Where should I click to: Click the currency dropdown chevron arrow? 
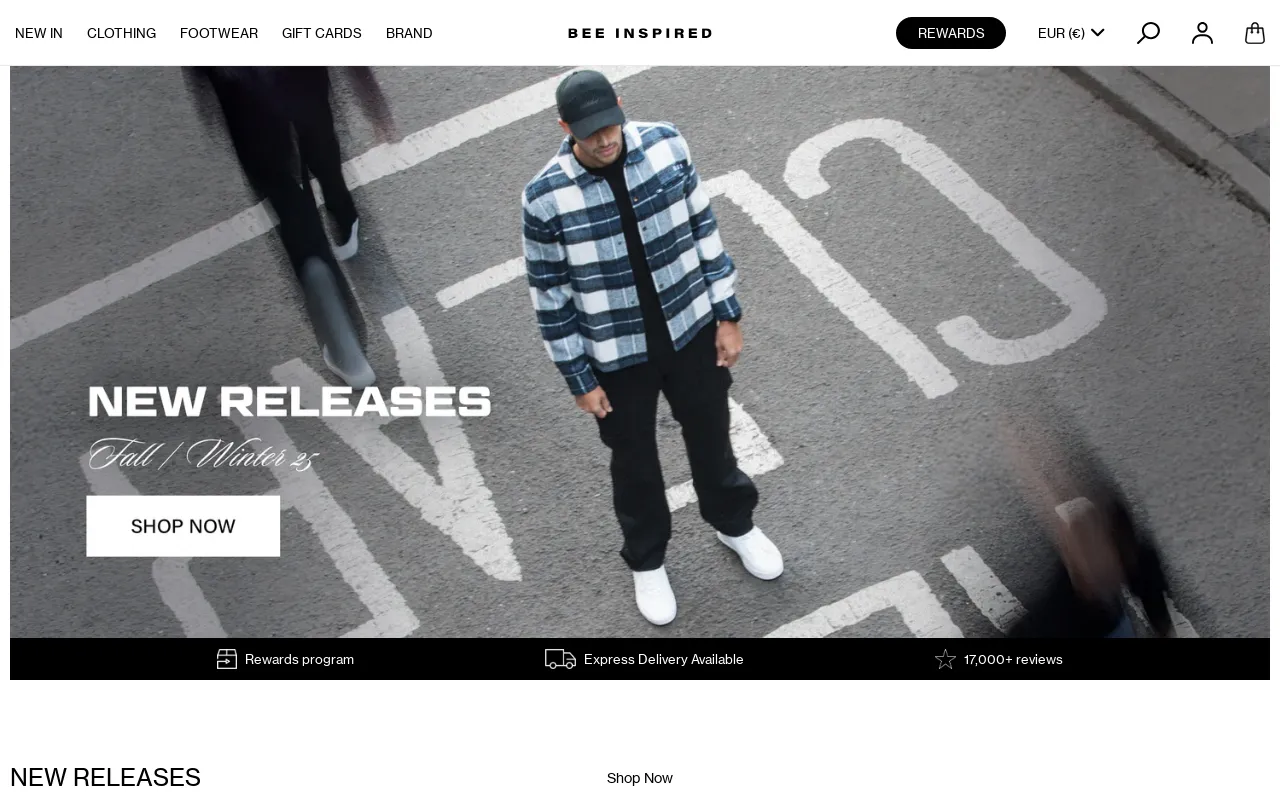click(1097, 33)
